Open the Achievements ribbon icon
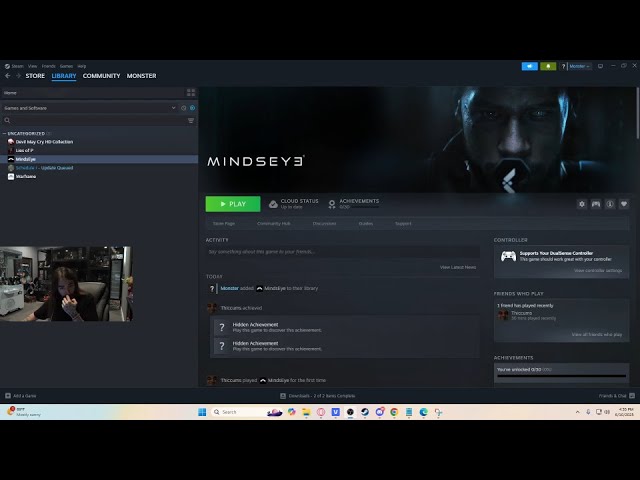640x480 pixels. pyautogui.click(x=332, y=204)
